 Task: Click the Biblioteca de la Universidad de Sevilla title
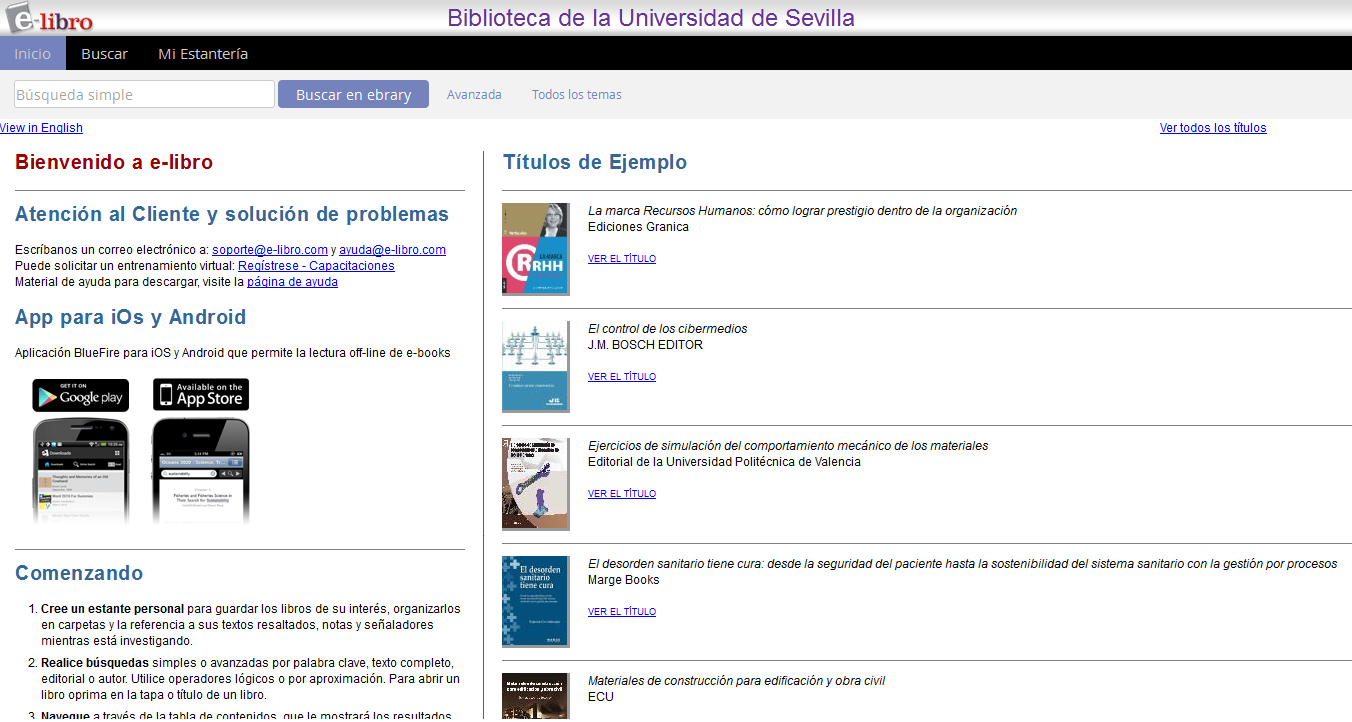[651, 18]
